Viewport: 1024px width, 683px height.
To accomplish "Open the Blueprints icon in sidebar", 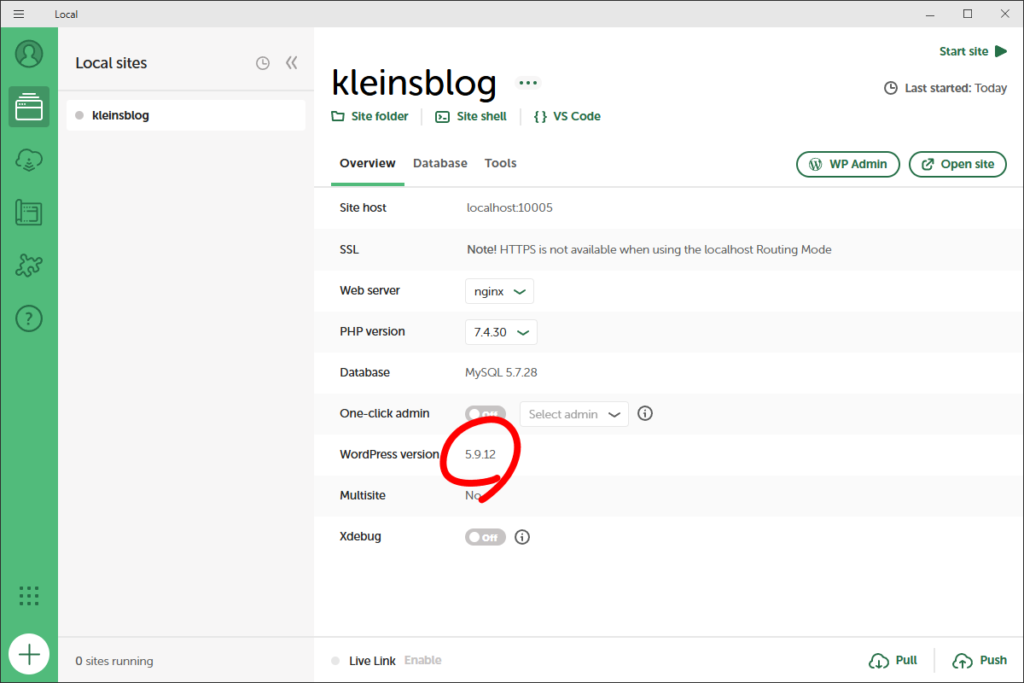I will (29, 212).
